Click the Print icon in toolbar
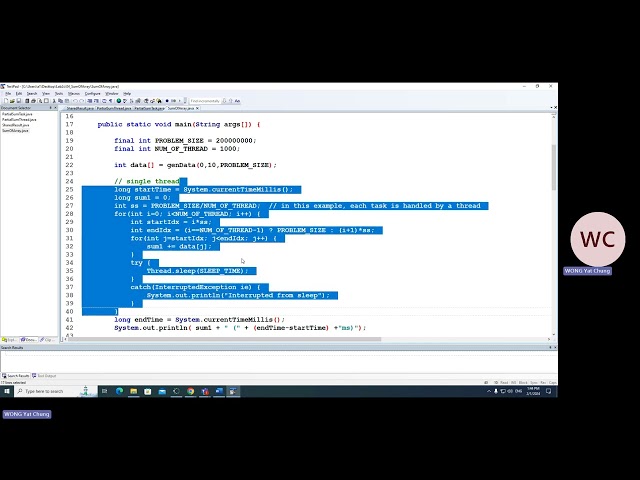 pyautogui.click(x=33, y=101)
